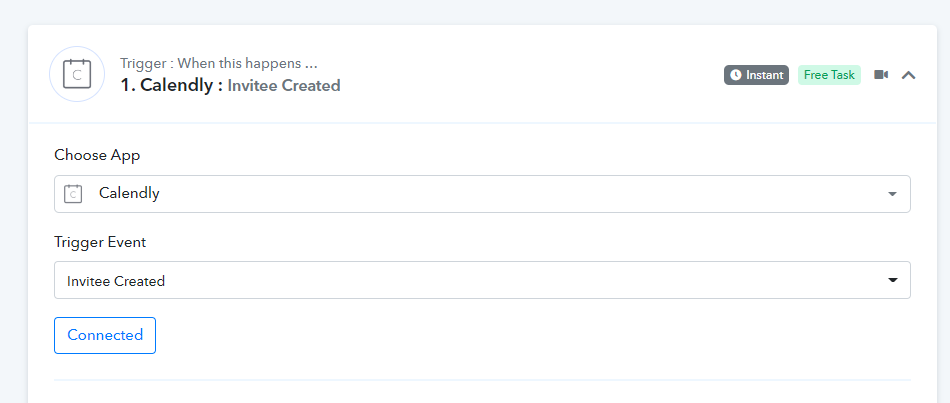Click empty area of the Trigger Event select box

[x=515, y=280]
